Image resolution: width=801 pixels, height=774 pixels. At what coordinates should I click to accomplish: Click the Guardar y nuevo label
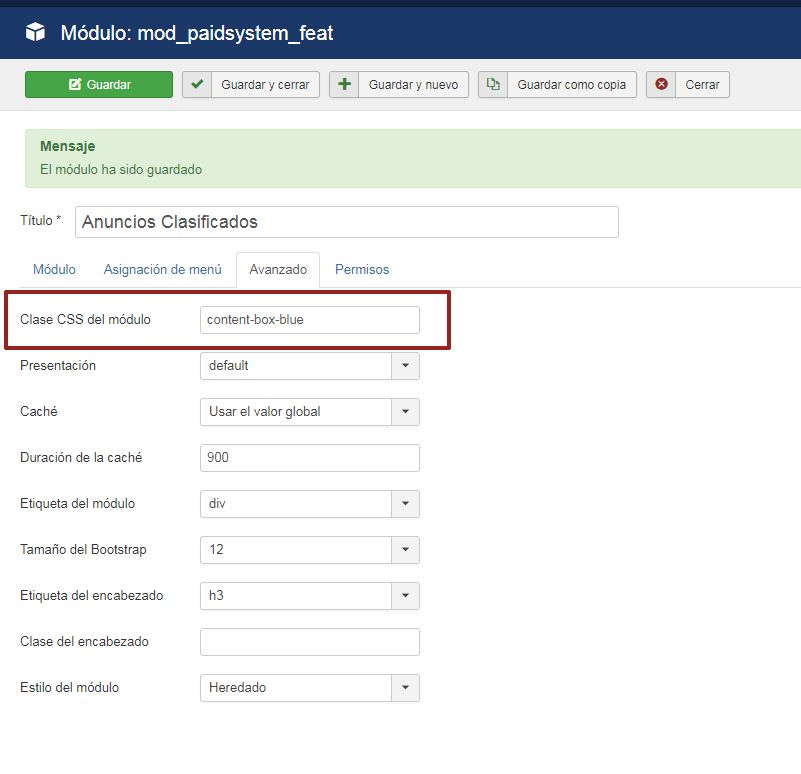pyautogui.click(x=413, y=84)
